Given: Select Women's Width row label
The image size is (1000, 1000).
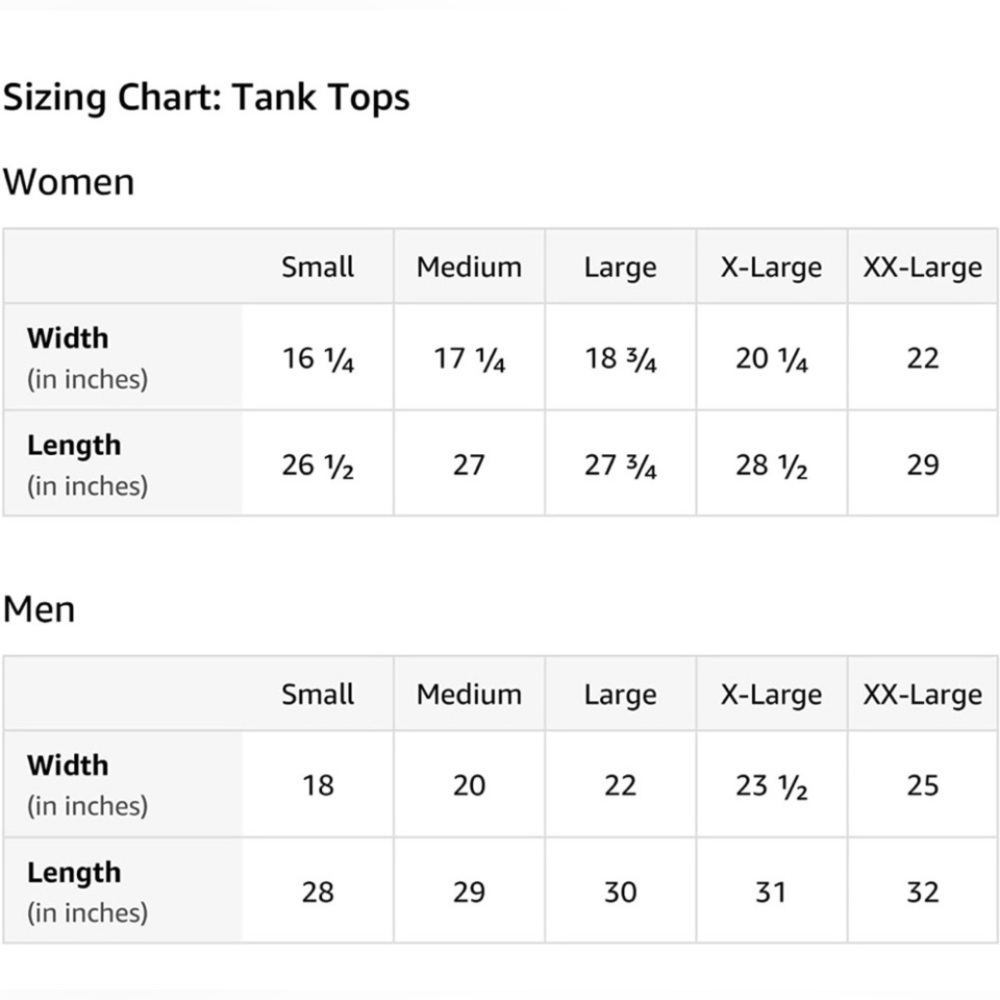Looking at the screenshot, I should click(x=87, y=358).
